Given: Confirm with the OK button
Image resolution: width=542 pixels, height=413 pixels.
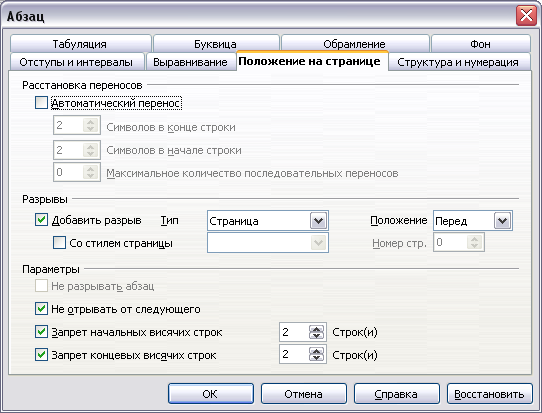Looking at the screenshot, I should (x=211, y=394).
